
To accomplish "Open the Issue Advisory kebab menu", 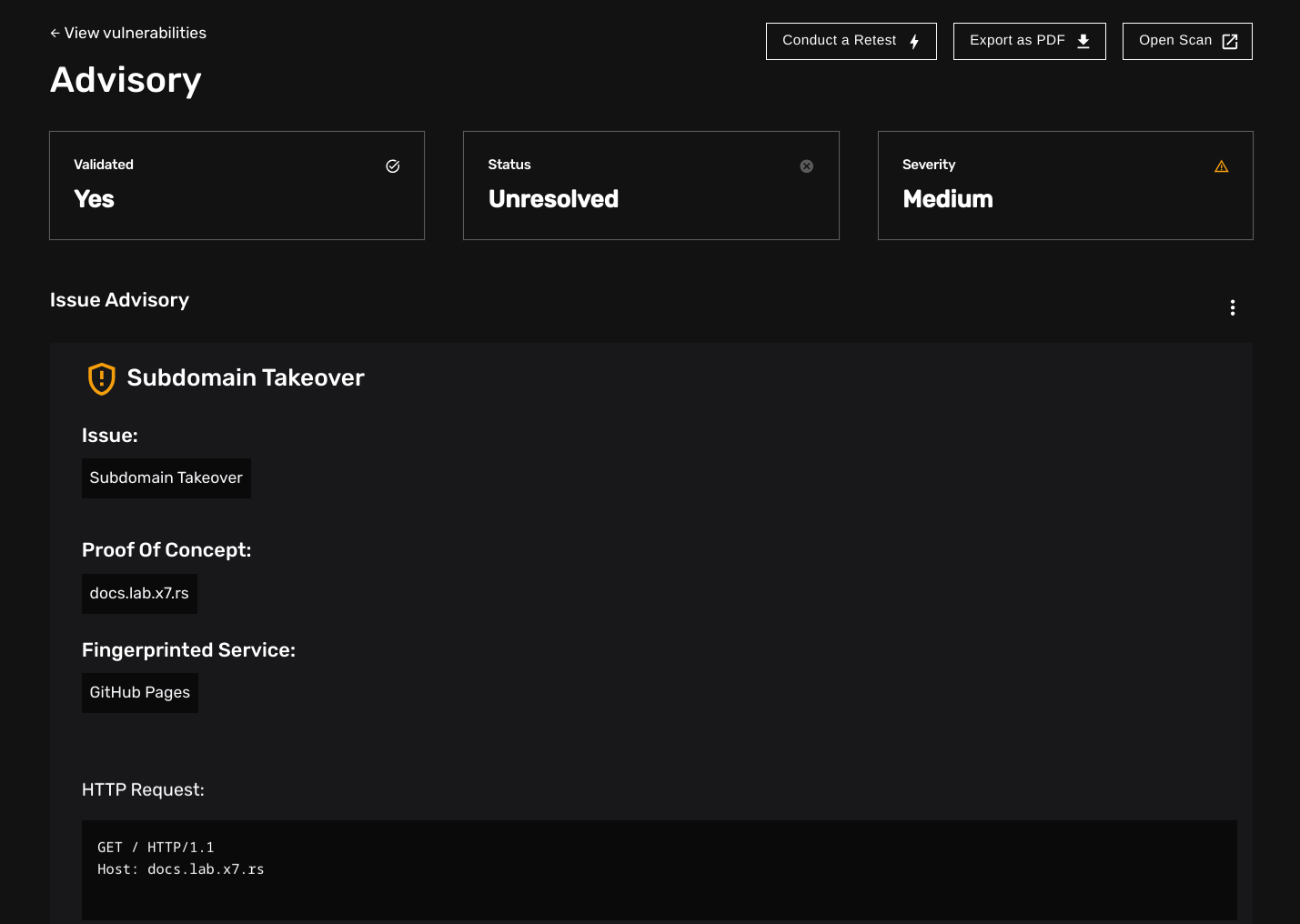I will pos(1233,307).
